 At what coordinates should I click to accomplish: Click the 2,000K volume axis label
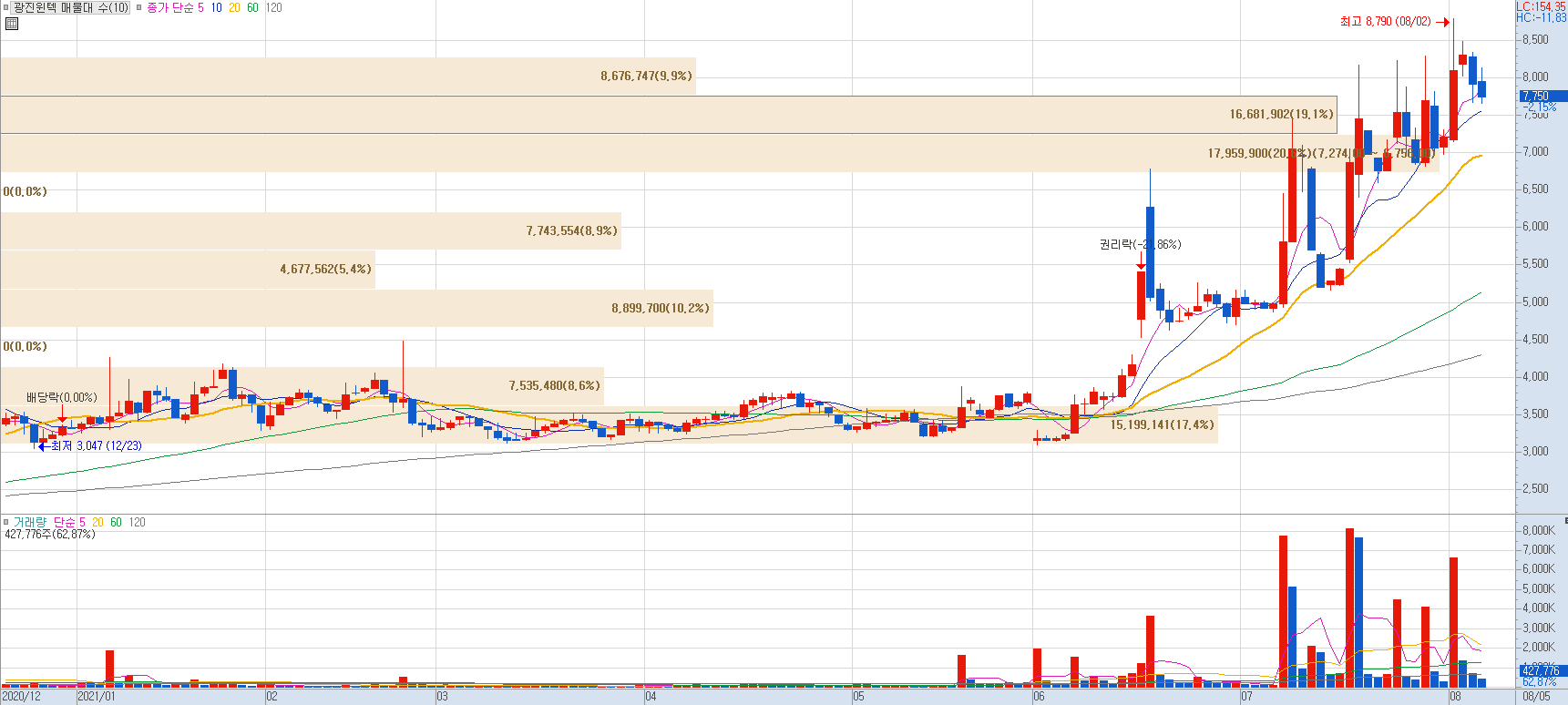tap(1539, 647)
